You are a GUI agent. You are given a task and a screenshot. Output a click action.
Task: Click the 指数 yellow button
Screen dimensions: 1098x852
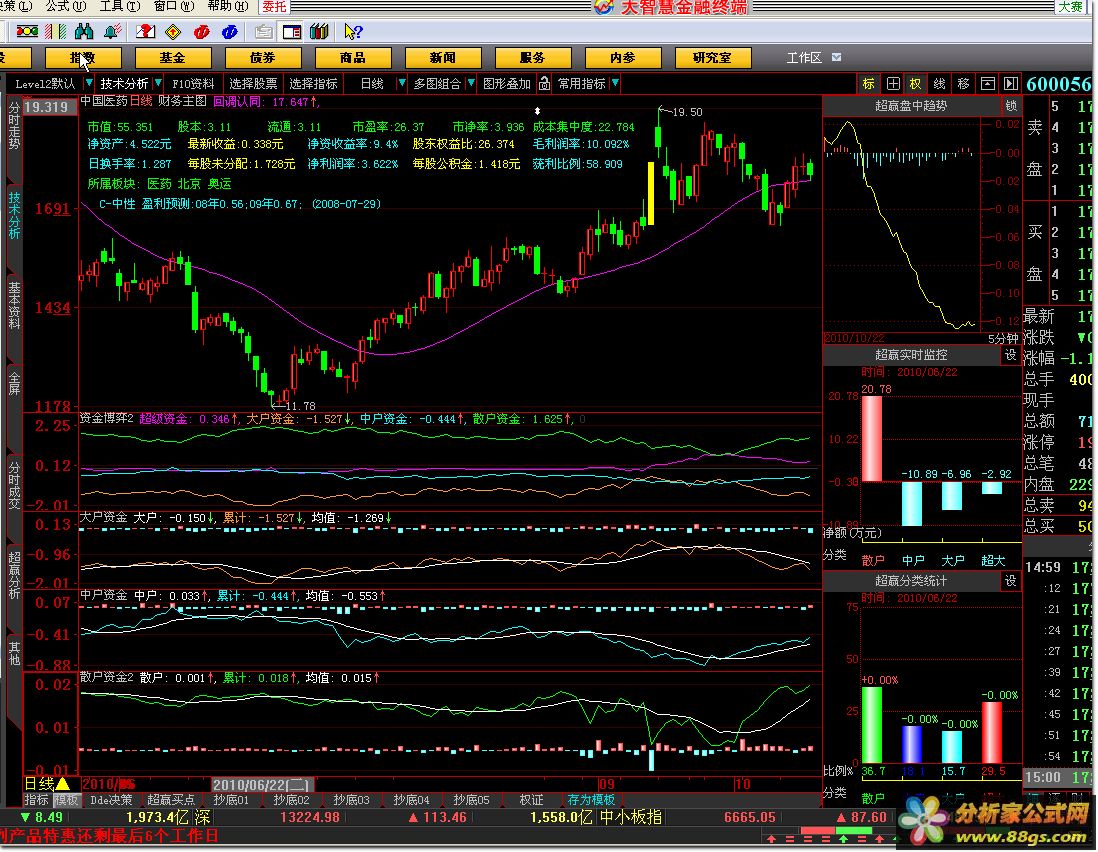pos(83,57)
